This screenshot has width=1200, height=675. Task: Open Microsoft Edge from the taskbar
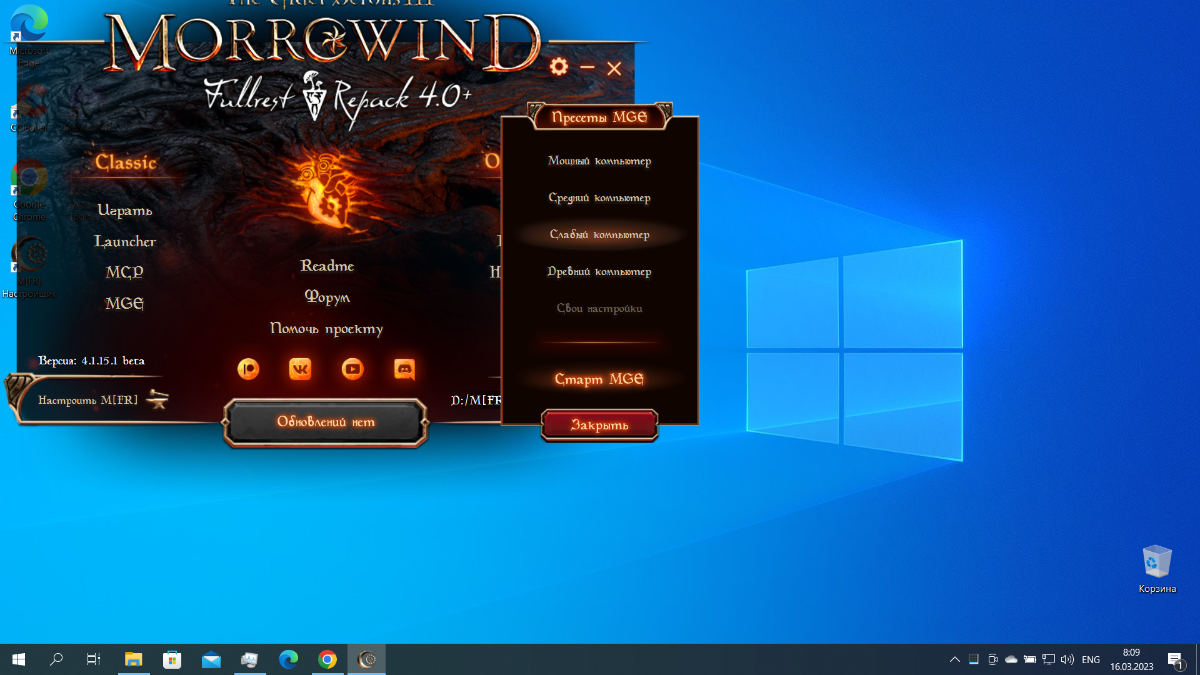click(289, 659)
